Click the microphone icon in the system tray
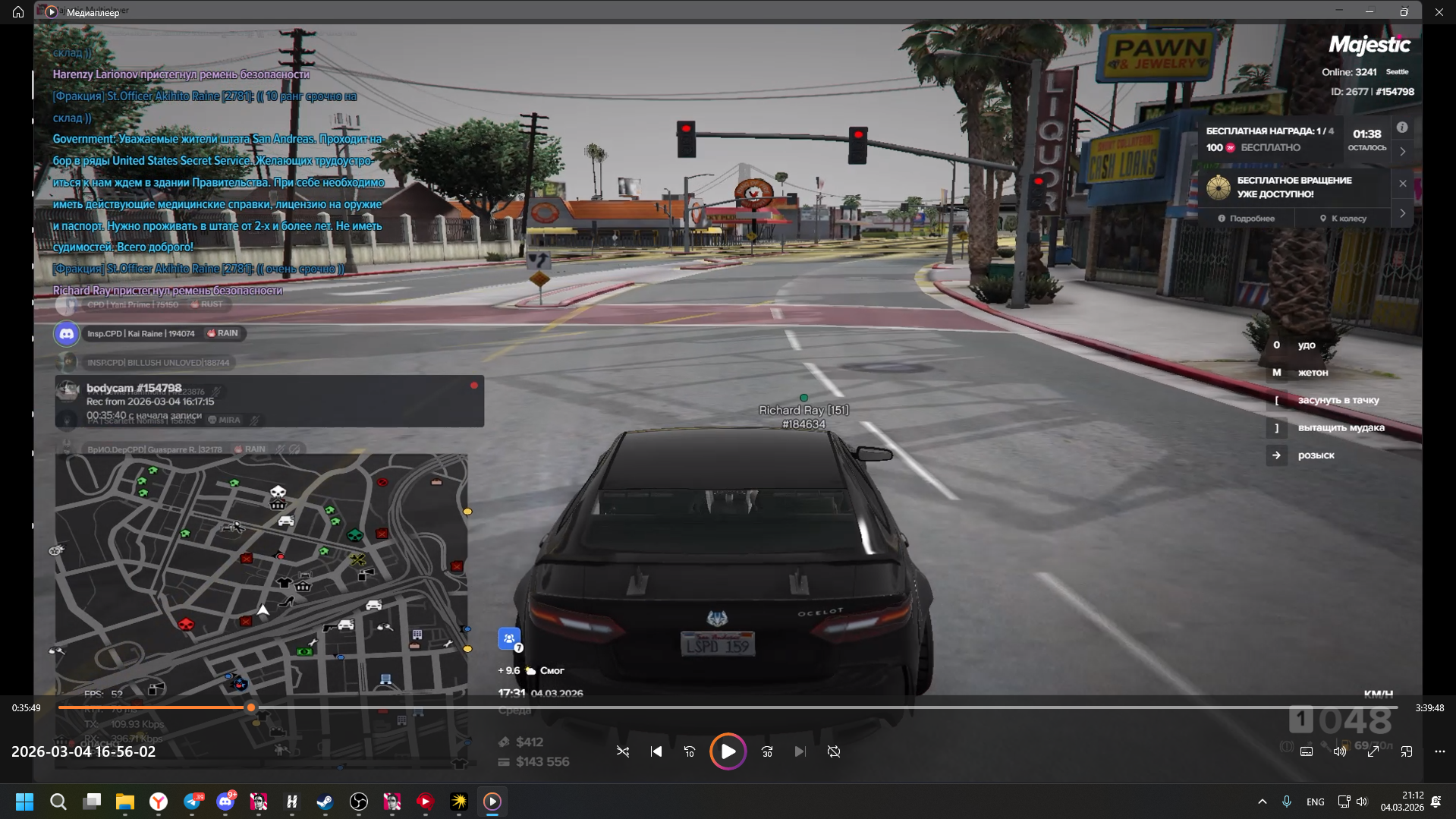This screenshot has width=1456, height=819. pos(1287,802)
